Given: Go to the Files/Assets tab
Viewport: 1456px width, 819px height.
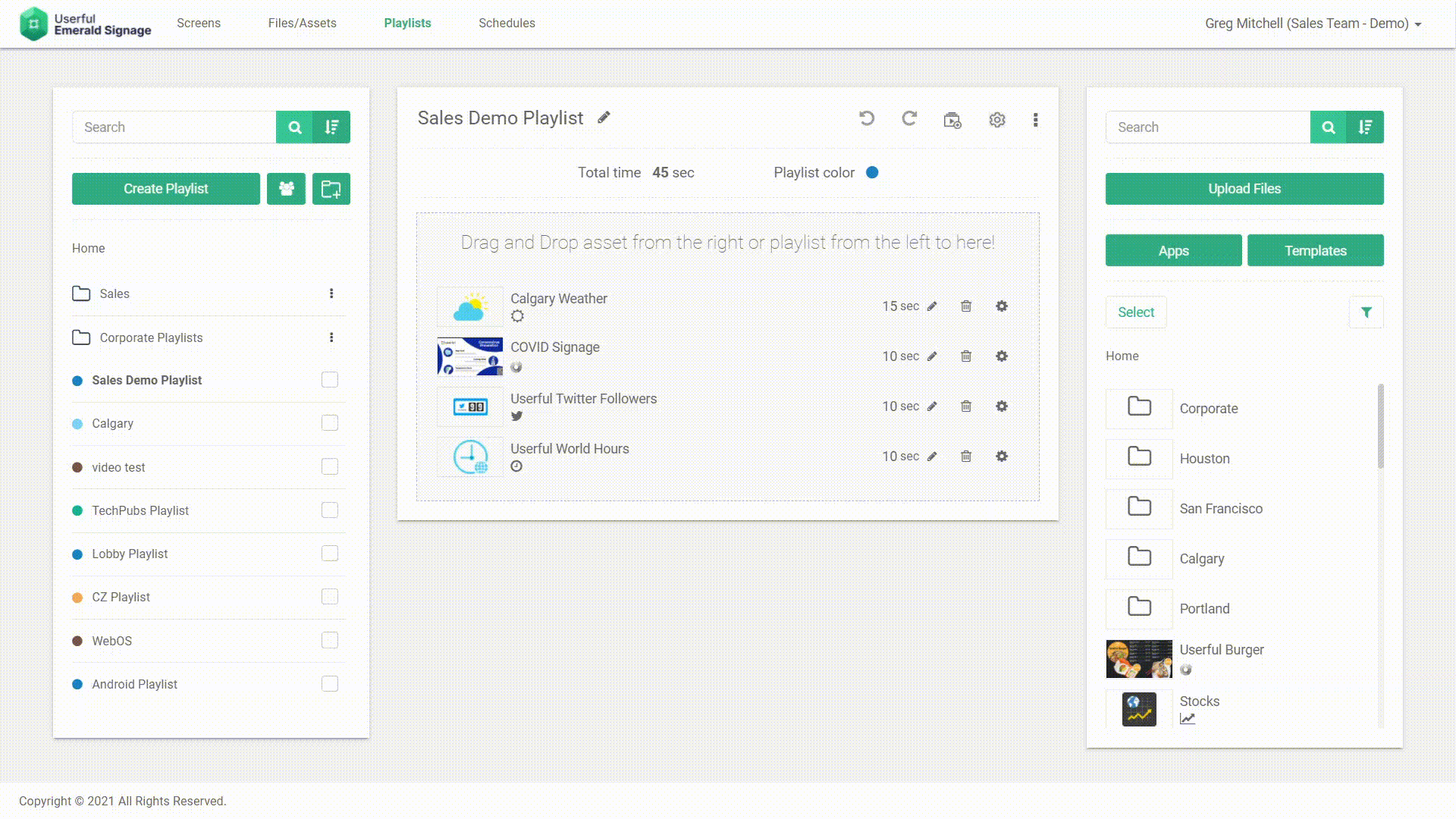Looking at the screenshot, I should [x=302, y=24].
